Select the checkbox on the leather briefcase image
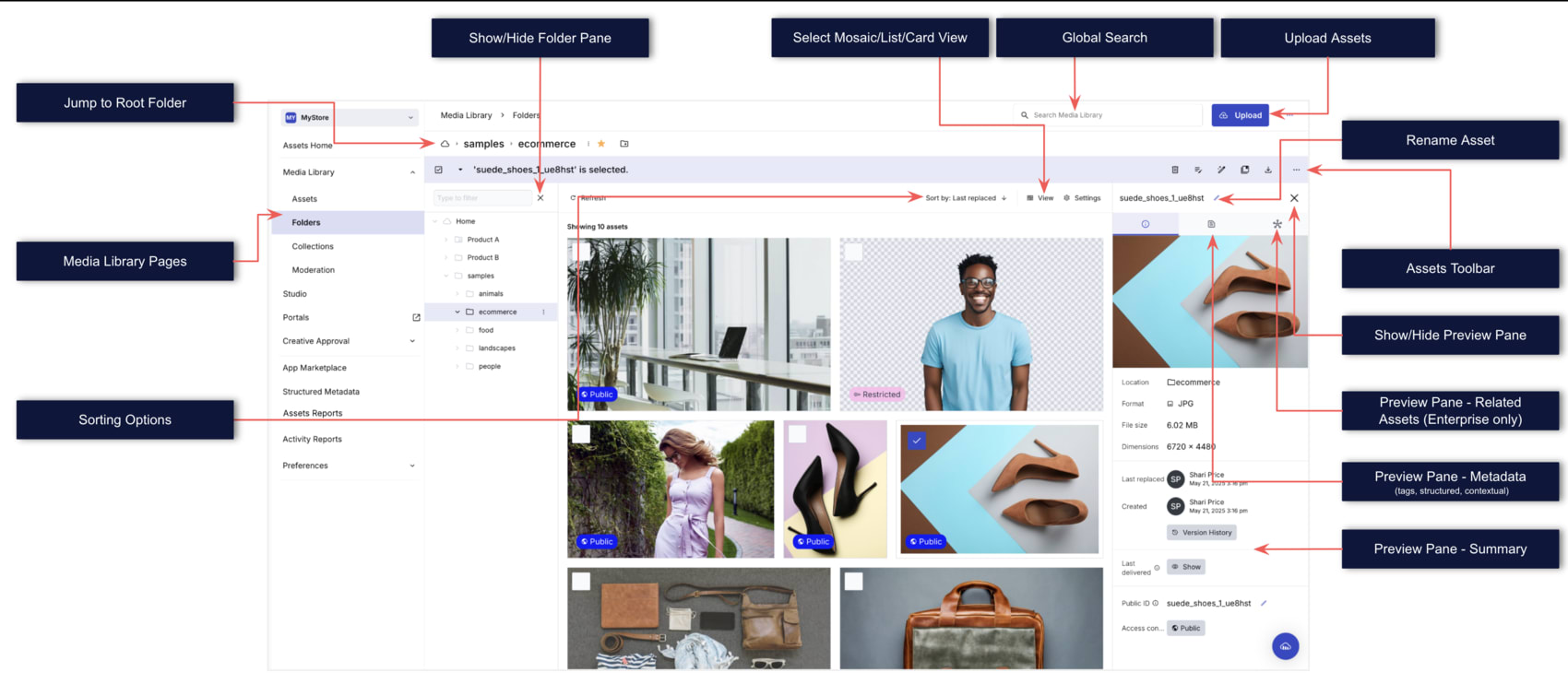The height and width of the screenshot is (684, 1568). [854, 581]
